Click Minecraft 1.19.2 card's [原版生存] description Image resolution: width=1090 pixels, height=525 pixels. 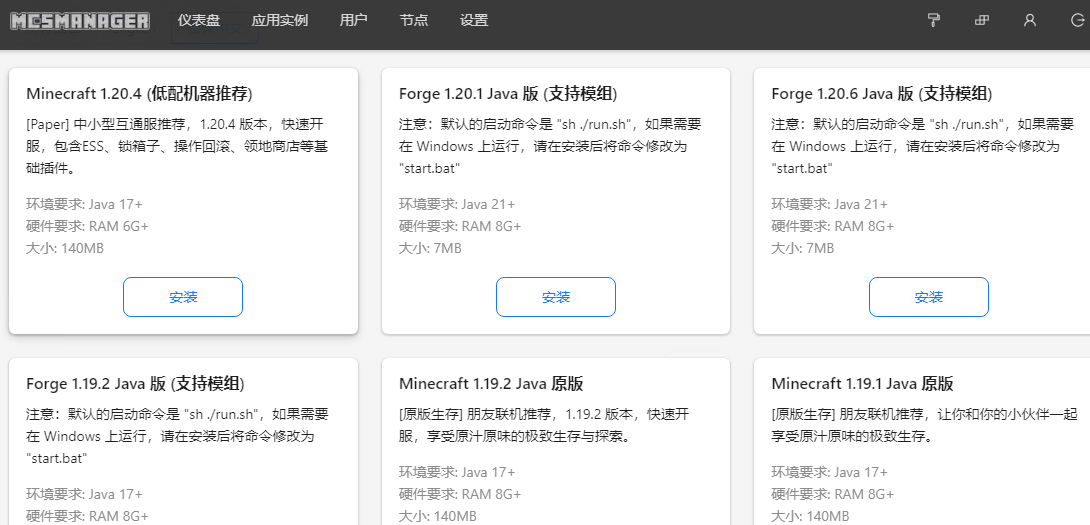click(544, 425)
